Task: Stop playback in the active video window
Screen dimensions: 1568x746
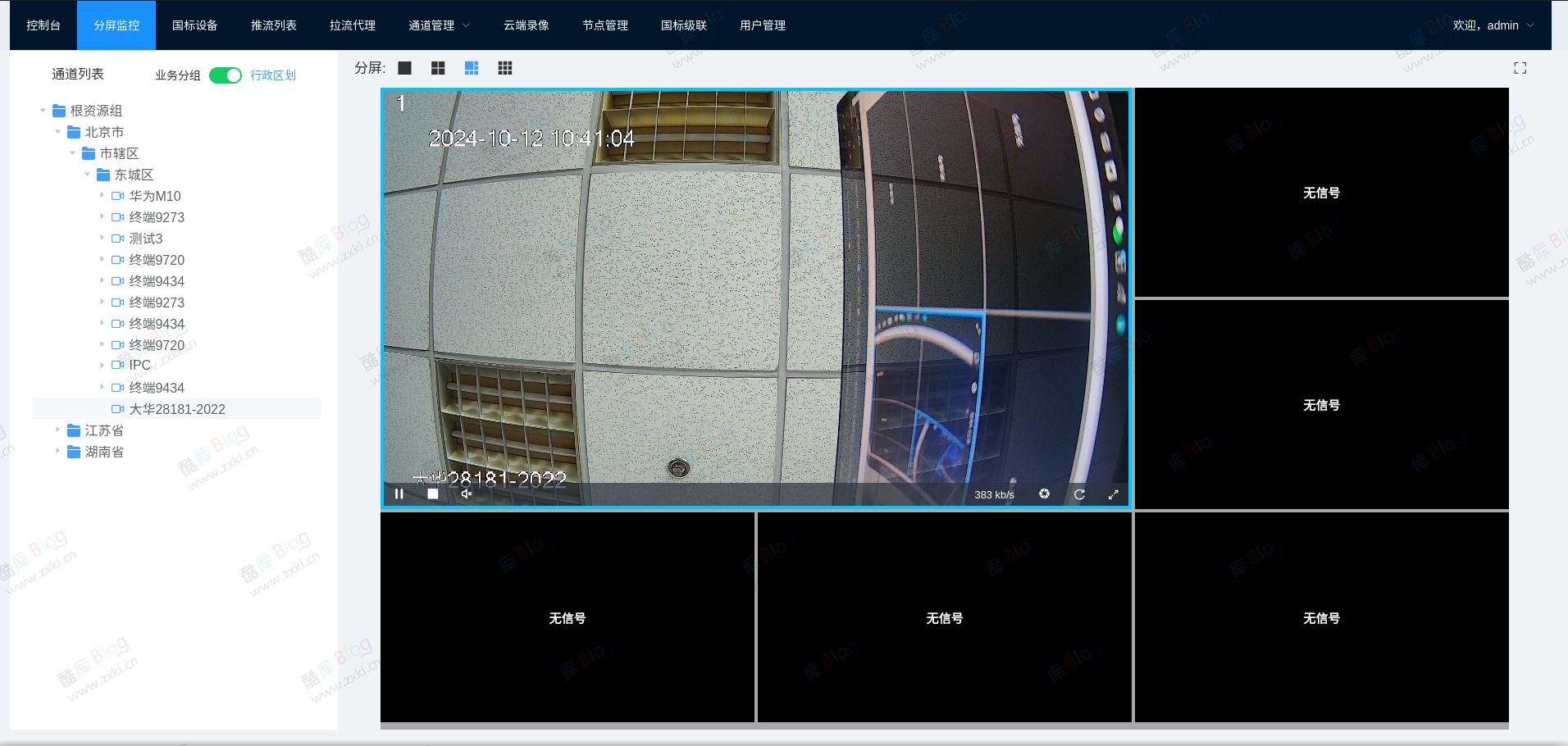Action: point(433,494)
